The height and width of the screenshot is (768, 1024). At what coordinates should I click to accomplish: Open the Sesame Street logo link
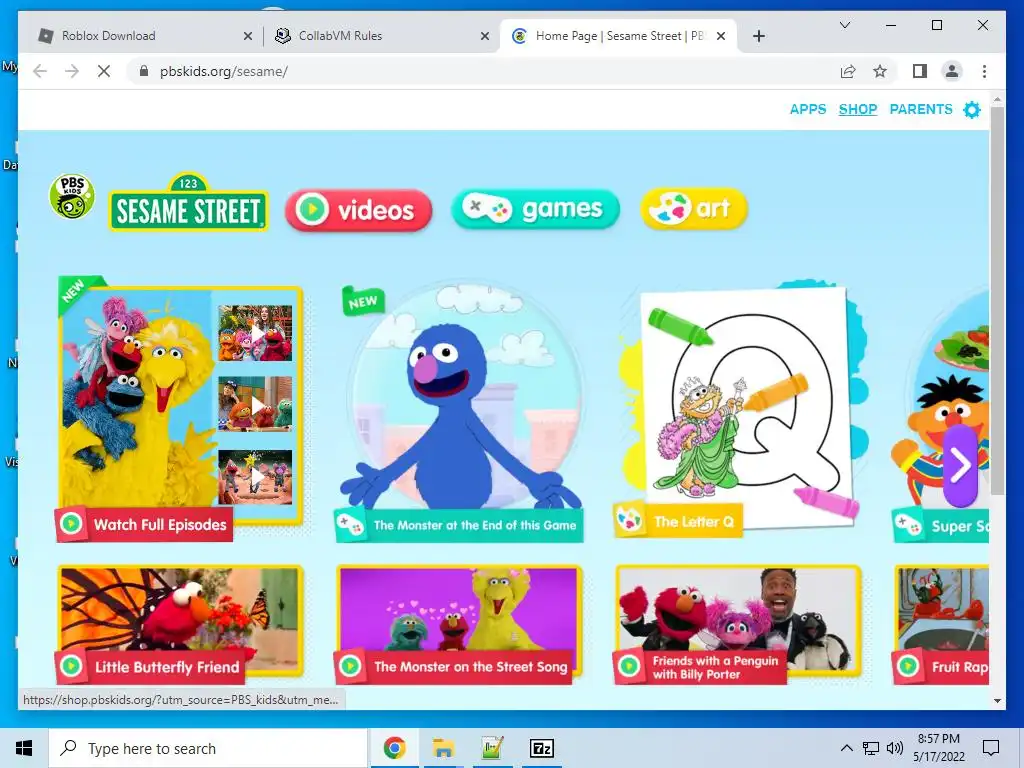tap(188, 202)
